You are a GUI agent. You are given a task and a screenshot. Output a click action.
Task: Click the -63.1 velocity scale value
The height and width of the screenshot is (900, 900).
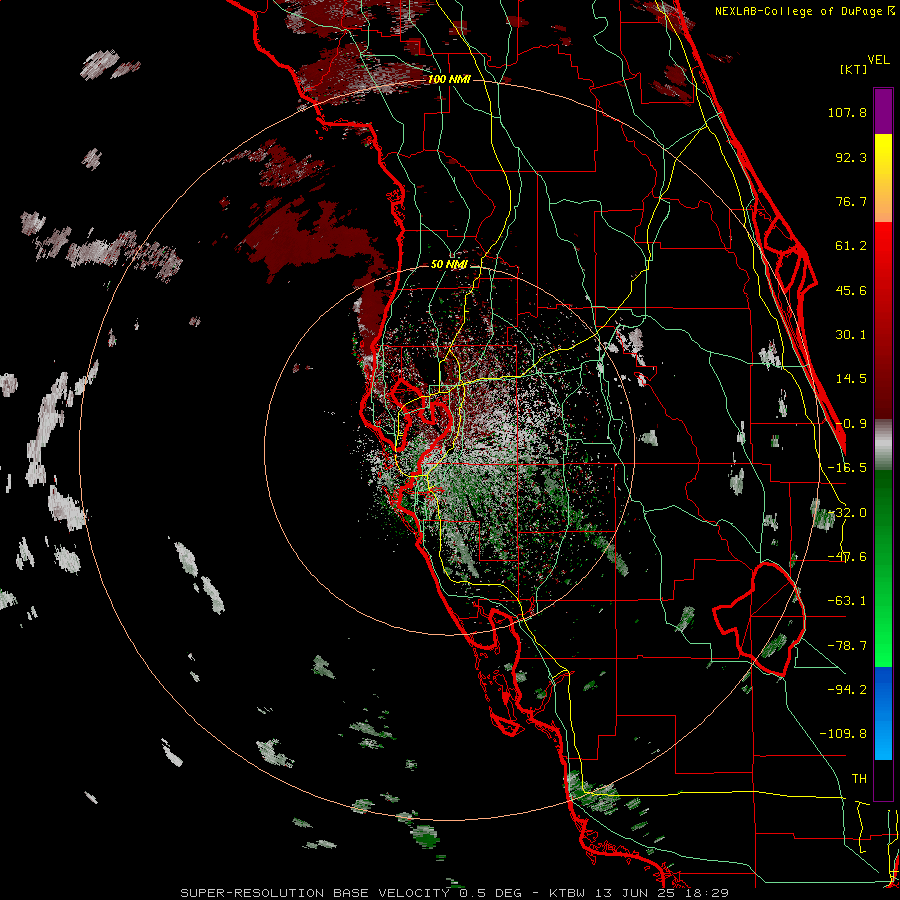click(847, 601)
